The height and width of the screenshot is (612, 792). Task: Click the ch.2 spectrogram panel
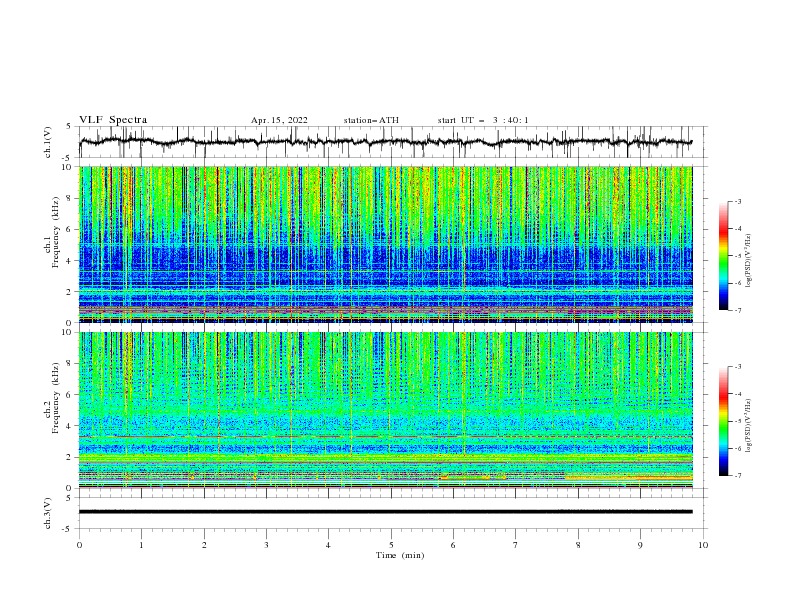(385, 410)
